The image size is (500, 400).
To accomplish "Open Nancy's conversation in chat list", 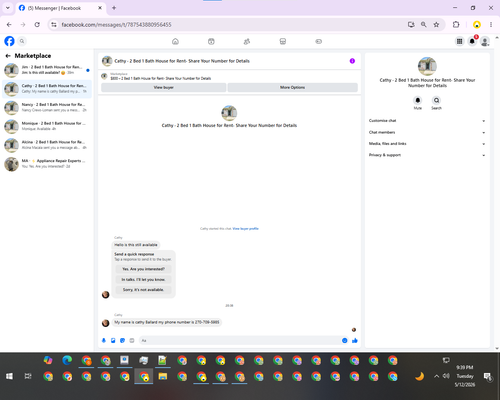I will (x=47, y=107).
